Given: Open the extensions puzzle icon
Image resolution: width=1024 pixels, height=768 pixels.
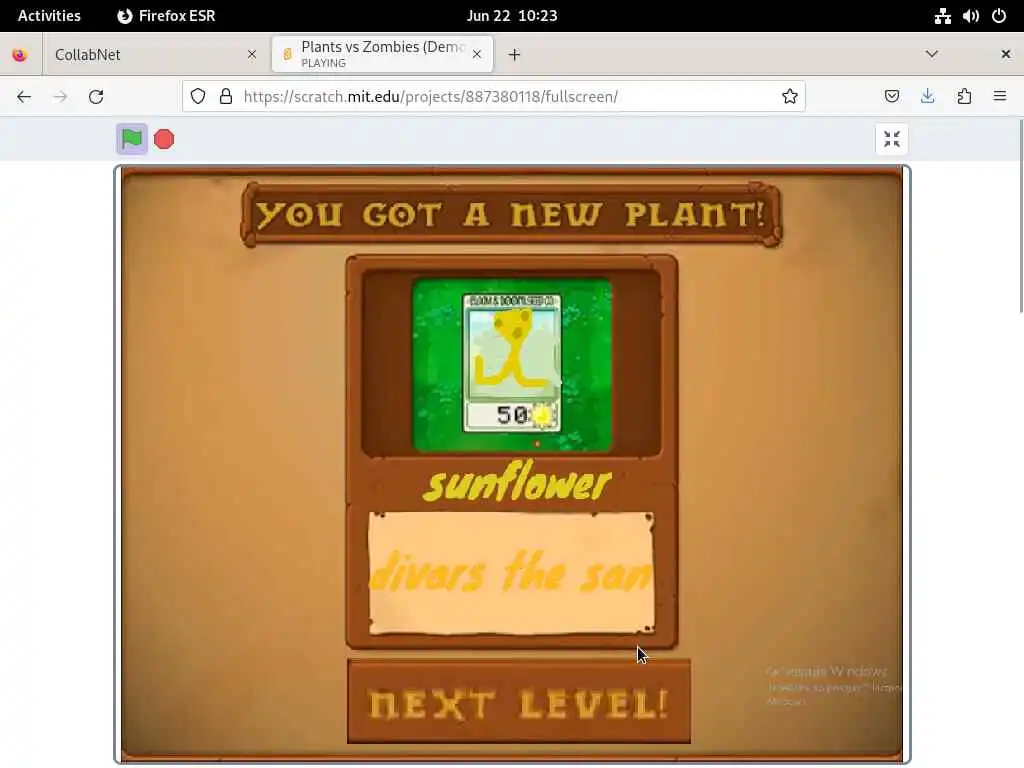Looking at the screenshot, I should (964, 97).
